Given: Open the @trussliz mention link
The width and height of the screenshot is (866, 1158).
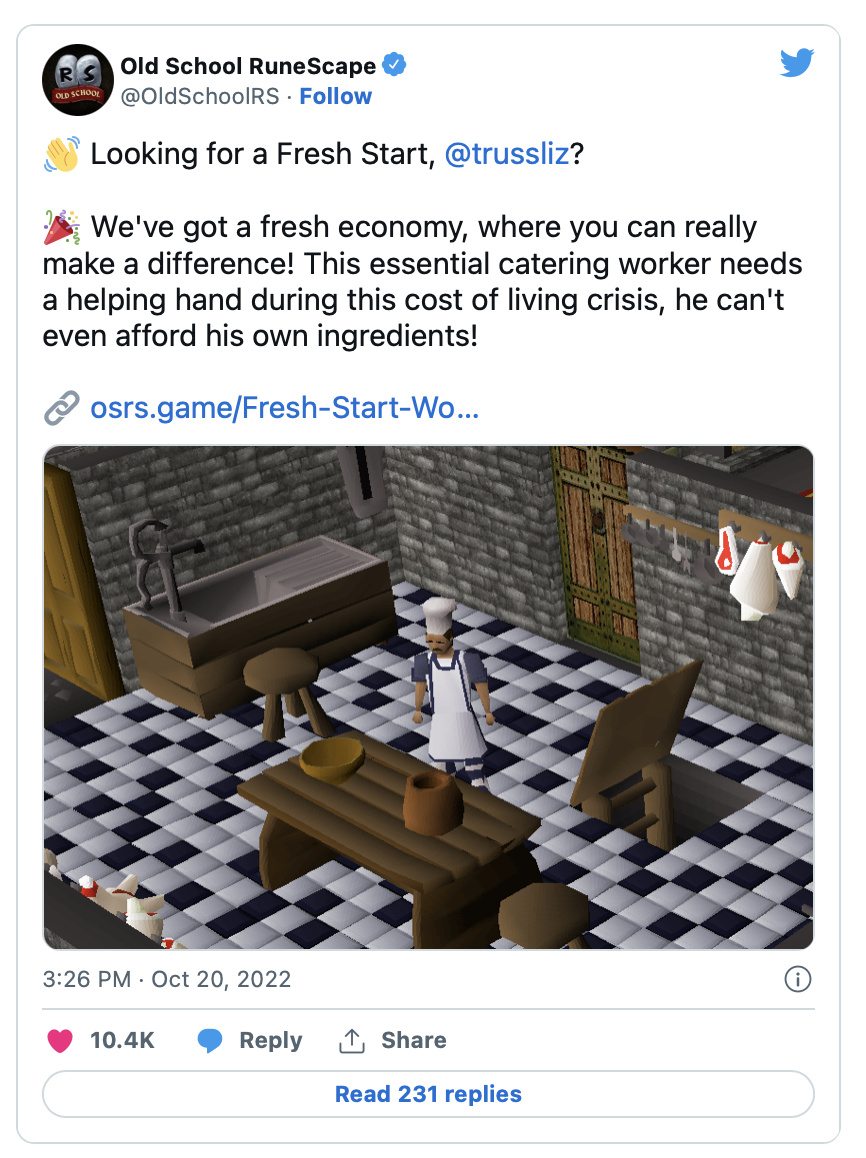Looking at the screenshot, I should pos(506,154).
